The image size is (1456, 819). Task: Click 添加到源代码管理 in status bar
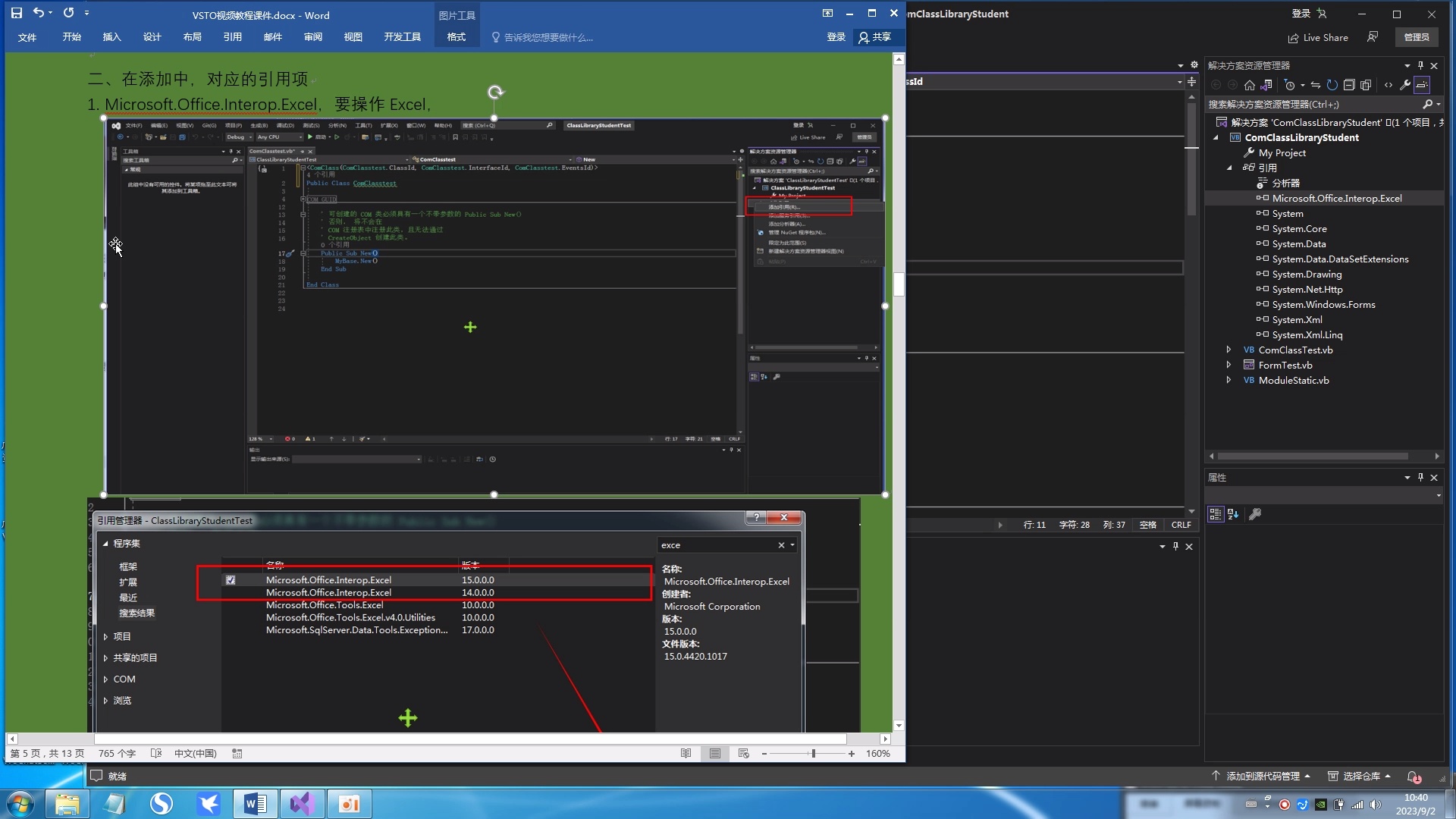[x=1262, y=776]
